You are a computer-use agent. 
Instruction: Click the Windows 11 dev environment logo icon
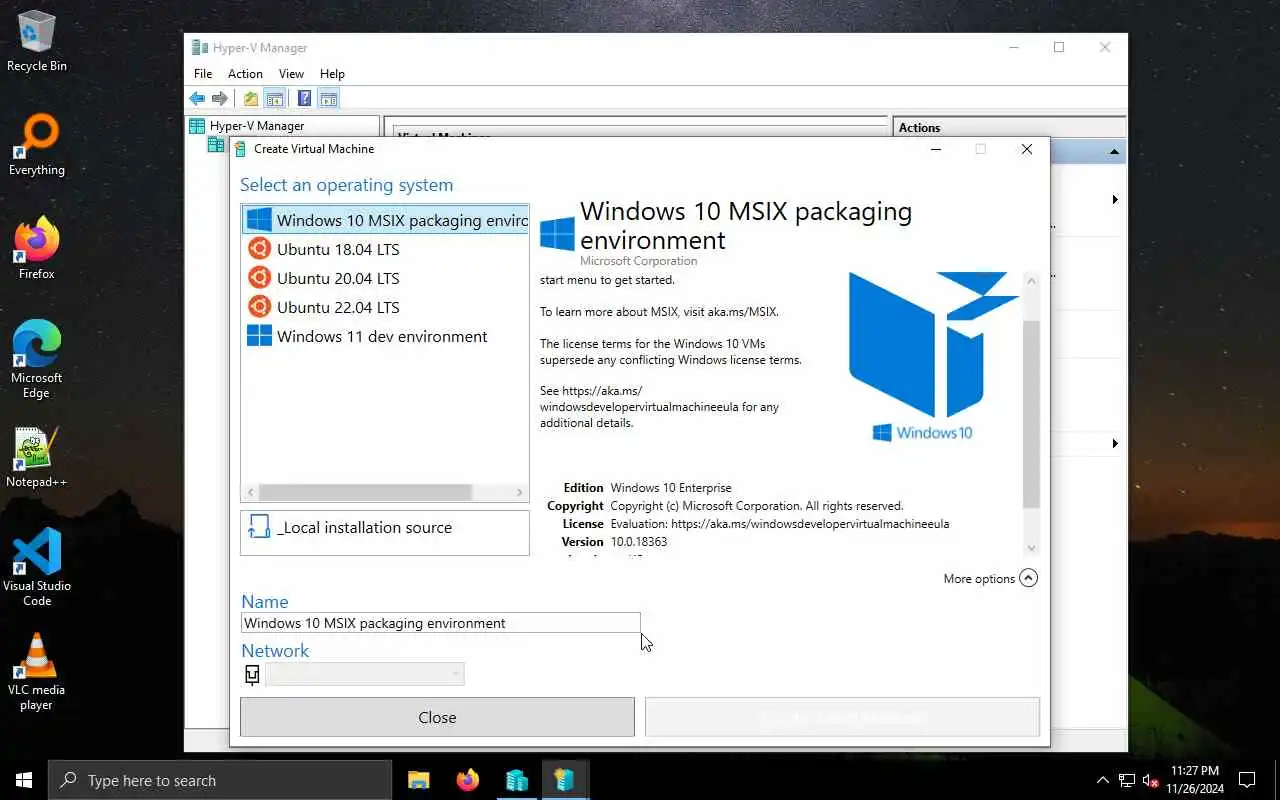259,336
